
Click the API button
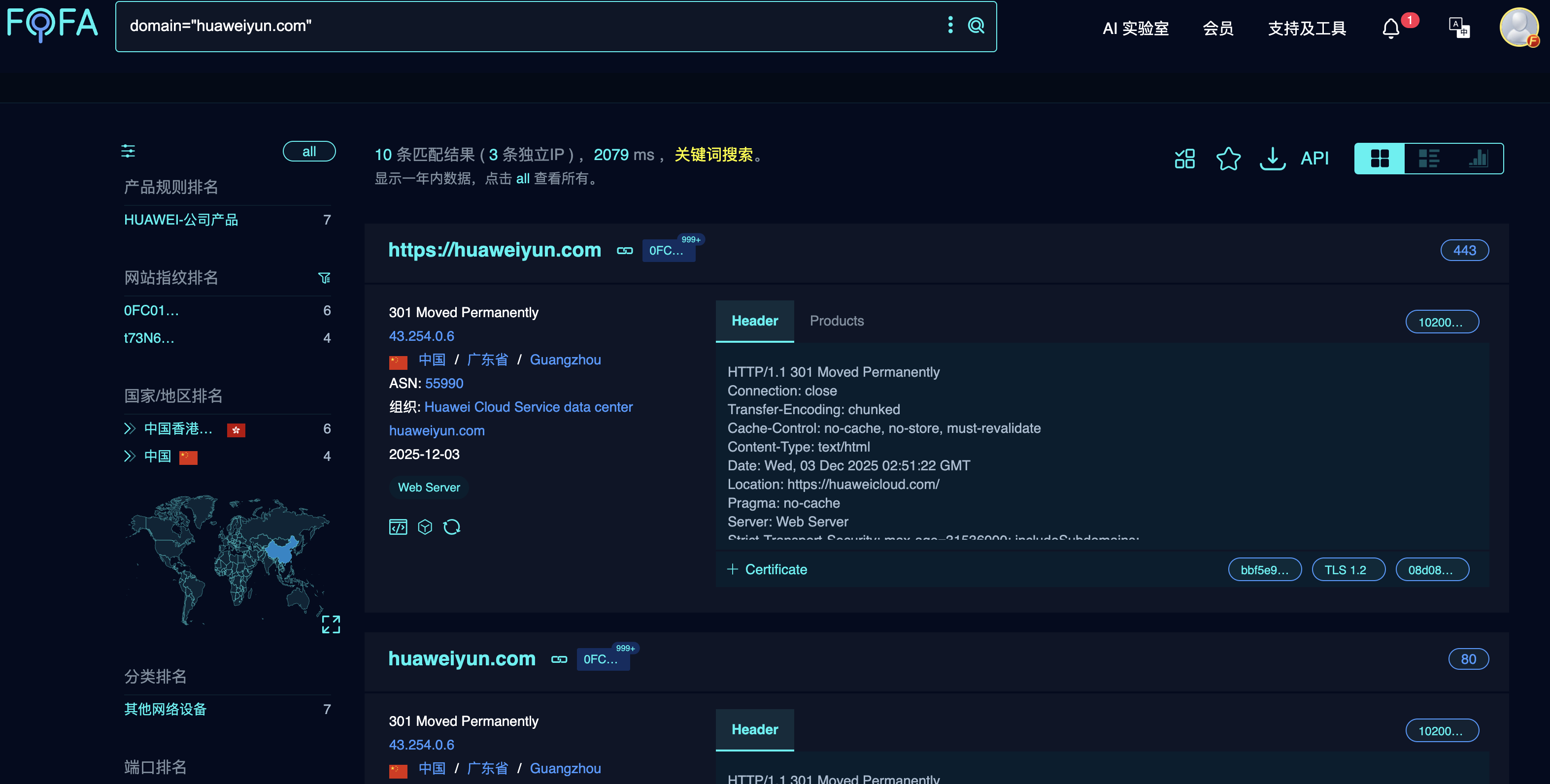1314,159
